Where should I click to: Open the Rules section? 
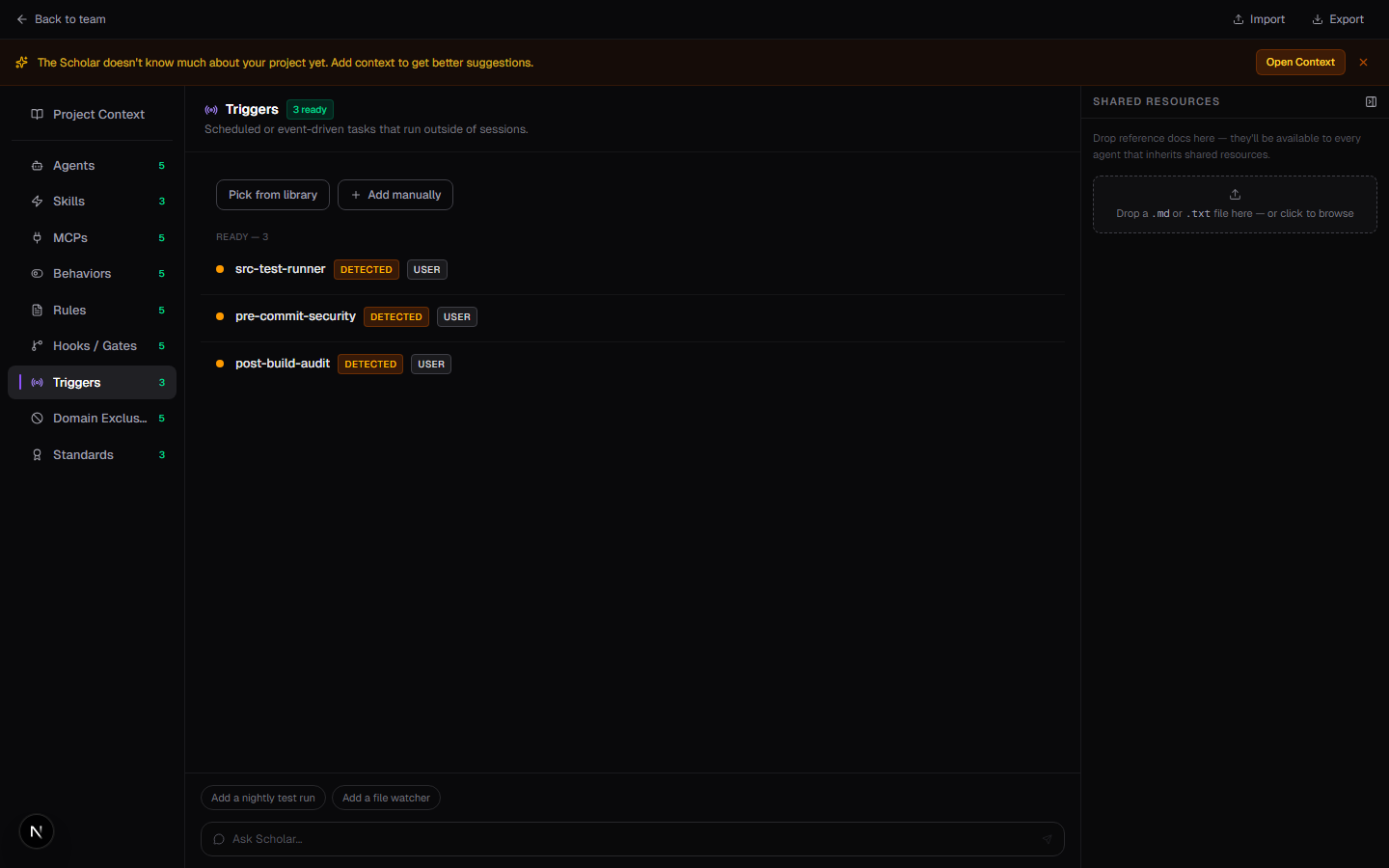[x=92, y=311]
